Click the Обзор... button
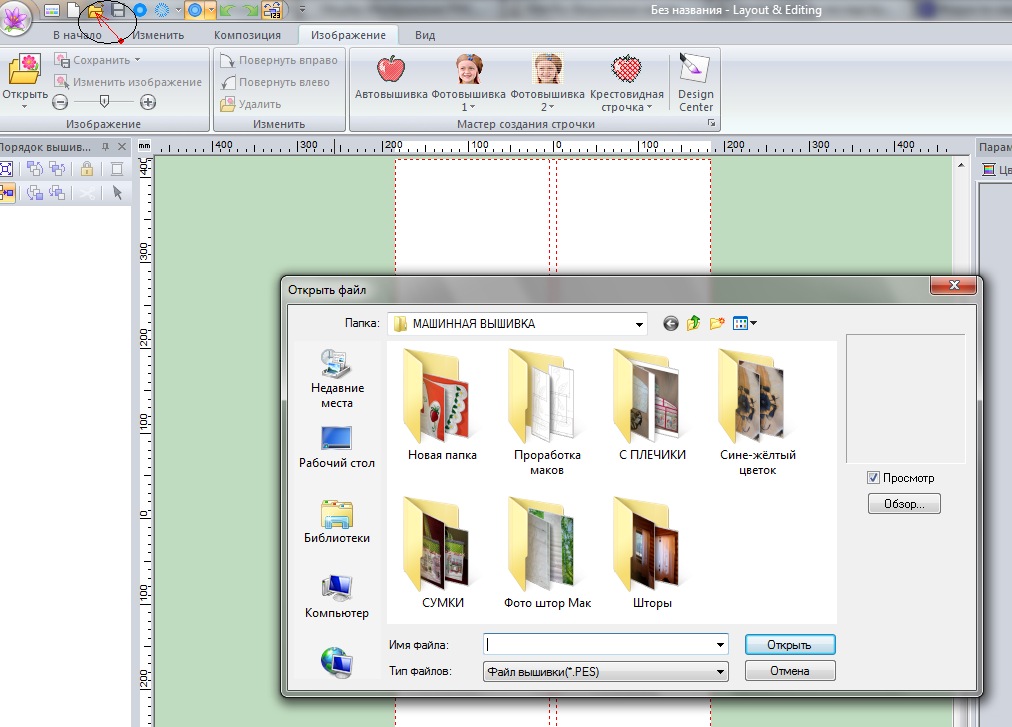 coord(904,504)
